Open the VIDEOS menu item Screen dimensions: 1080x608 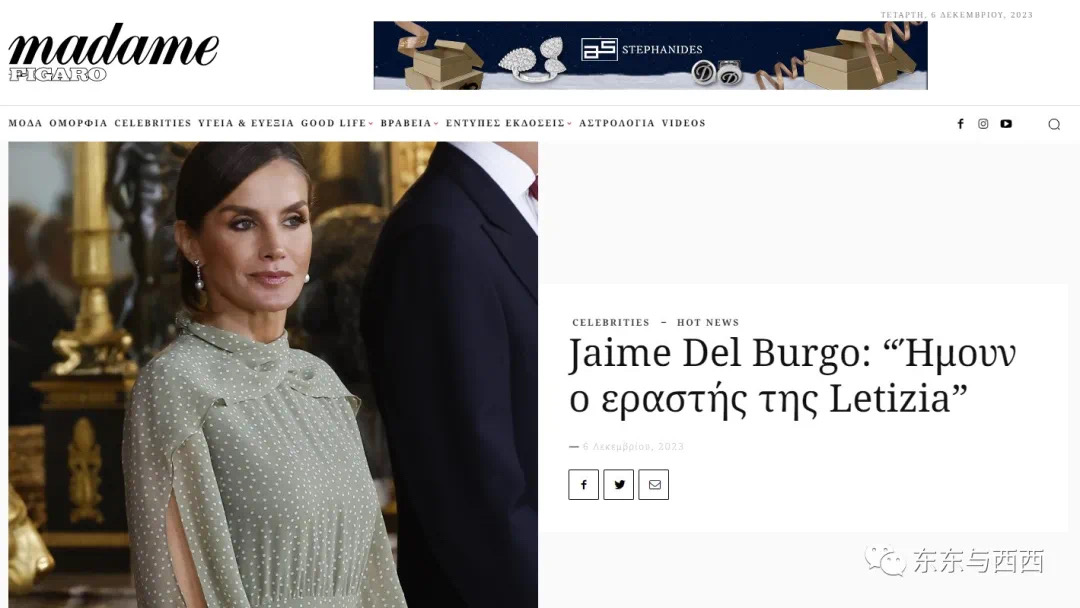(684, 123)
